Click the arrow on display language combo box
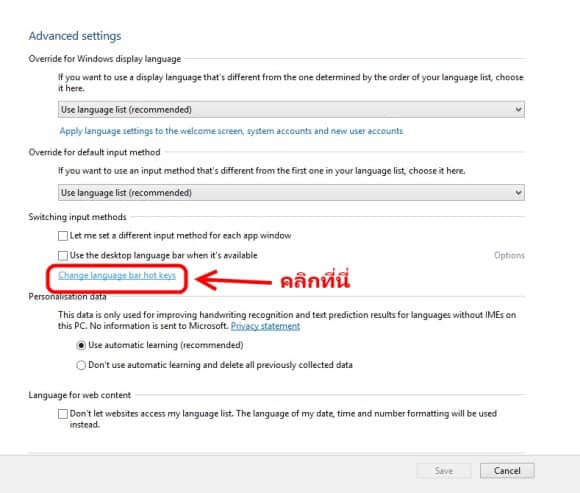Screen dimensions: 580x493 [518, 109]
